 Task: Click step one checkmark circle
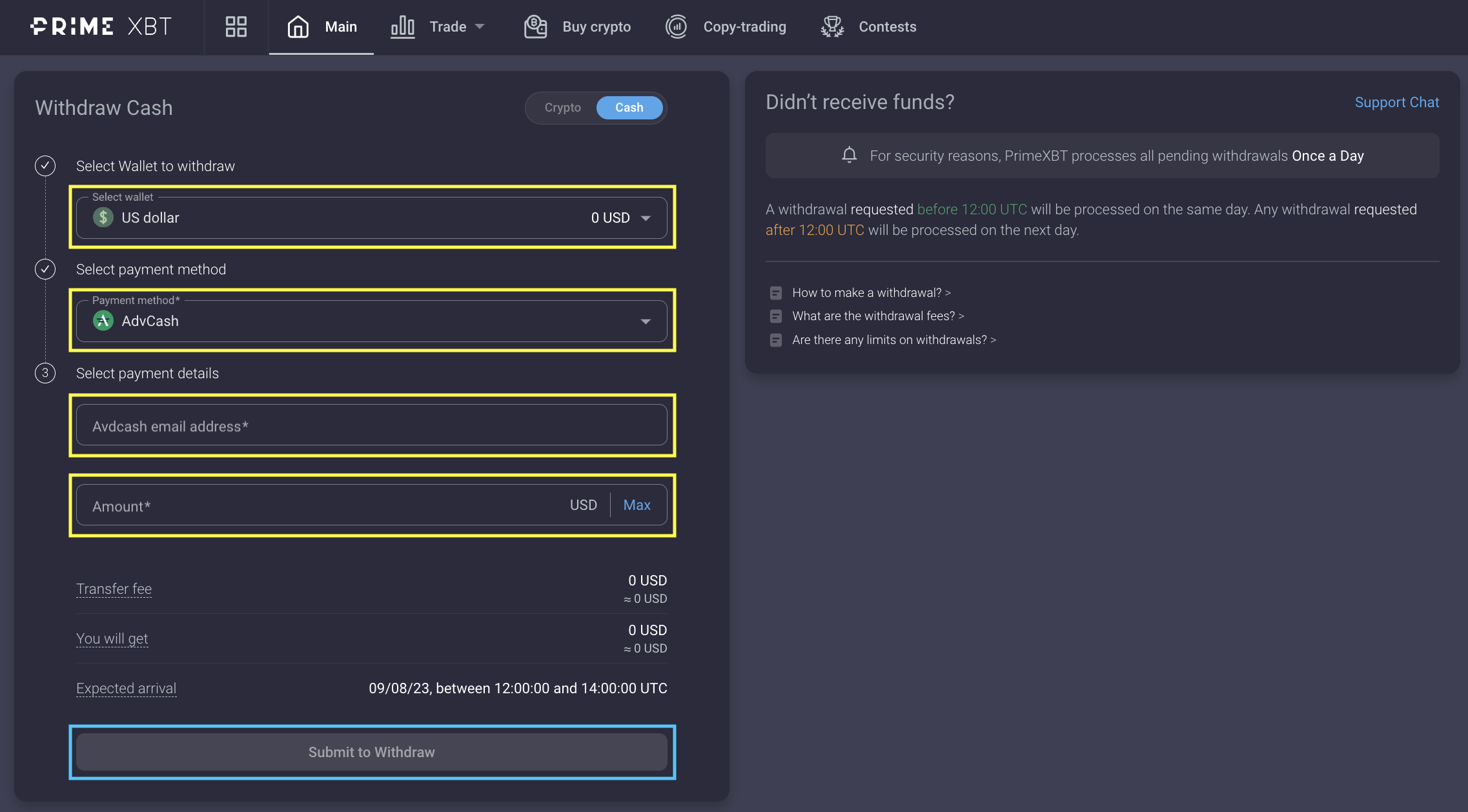45,166
